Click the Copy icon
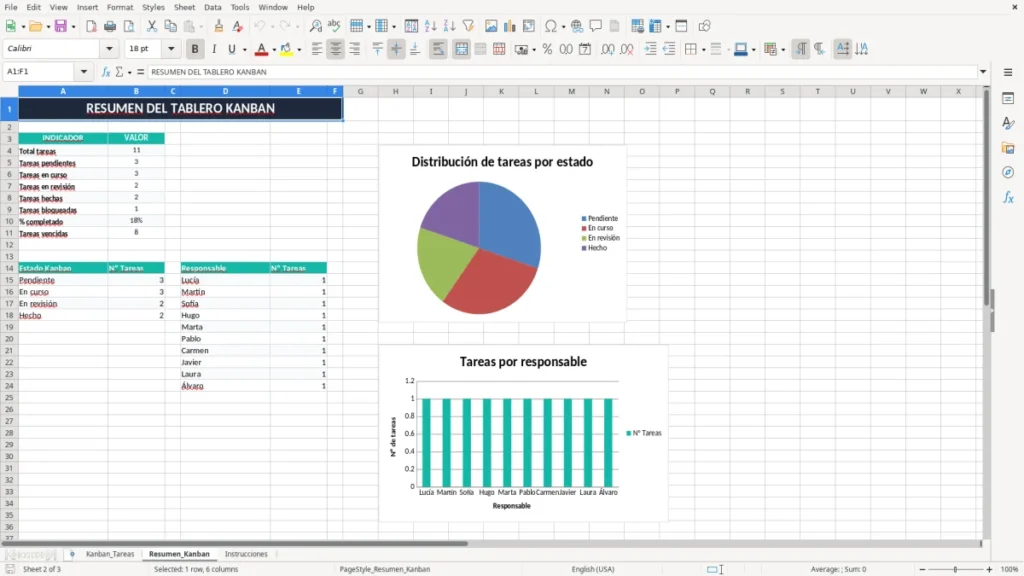 pyautogui.click(x=170, y=26)
